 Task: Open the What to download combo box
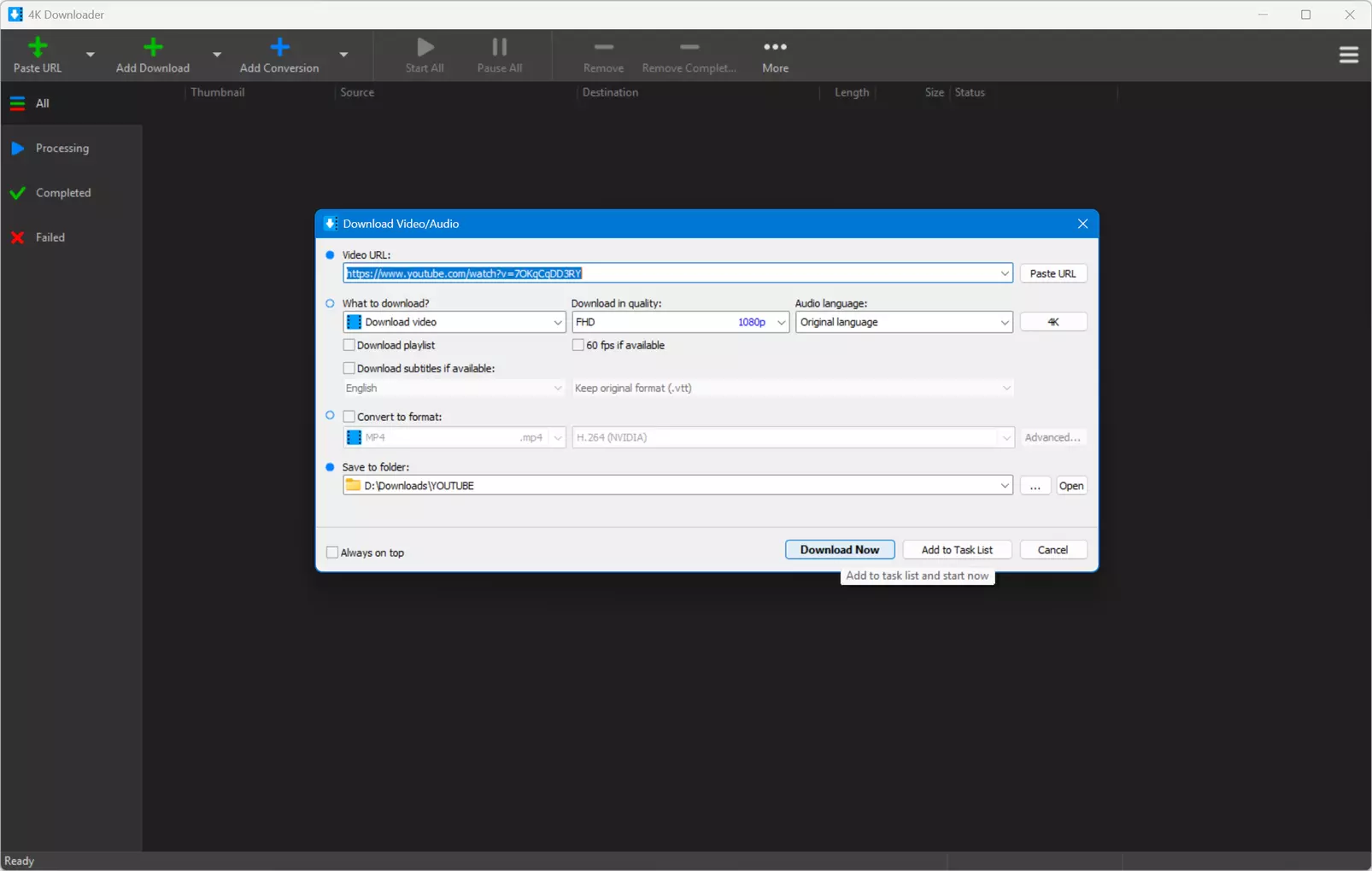click(x=454, y=322)
